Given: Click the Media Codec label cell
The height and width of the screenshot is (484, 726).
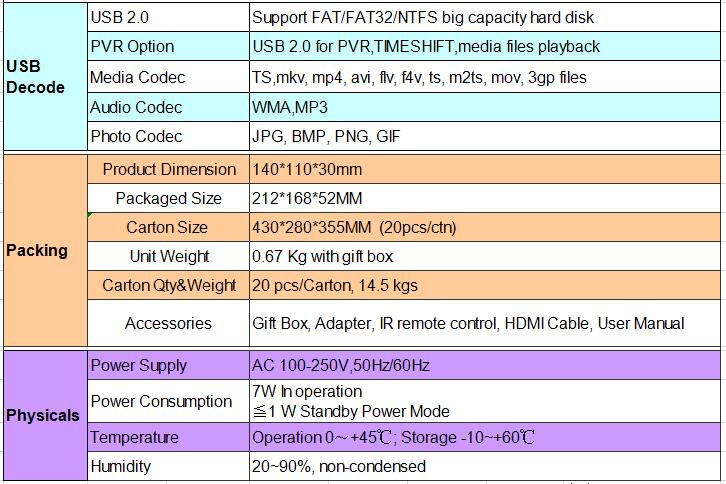Looking at the screenshot, I should [167, 77].
